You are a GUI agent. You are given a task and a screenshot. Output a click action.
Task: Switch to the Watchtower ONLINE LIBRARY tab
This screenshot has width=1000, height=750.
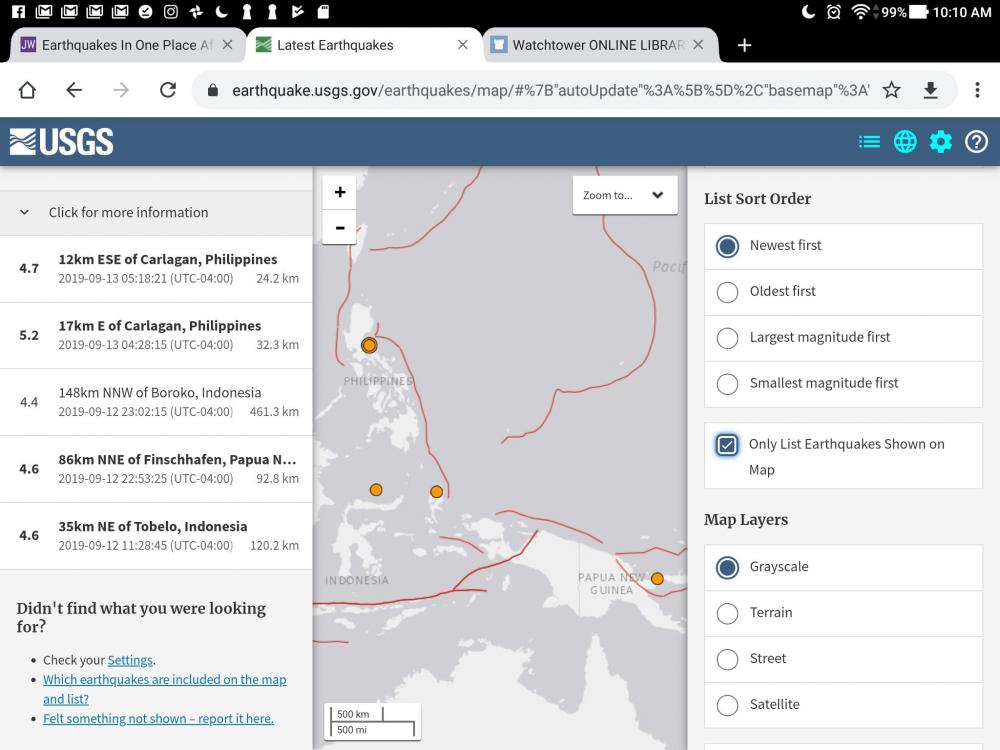[596, 45]
